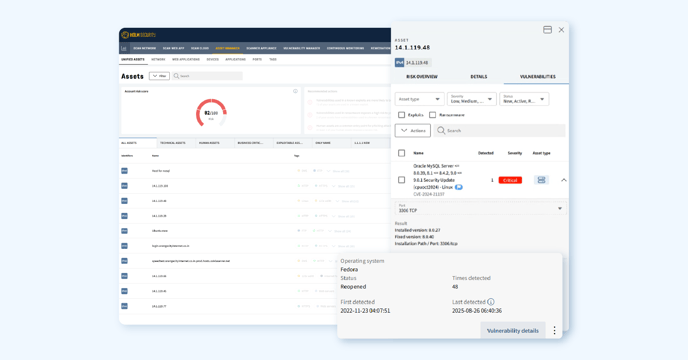This screenshot has height=360, width=688.
Task: Expand Show all tags for the Ubuntu row
Action: tap(340, 231)
